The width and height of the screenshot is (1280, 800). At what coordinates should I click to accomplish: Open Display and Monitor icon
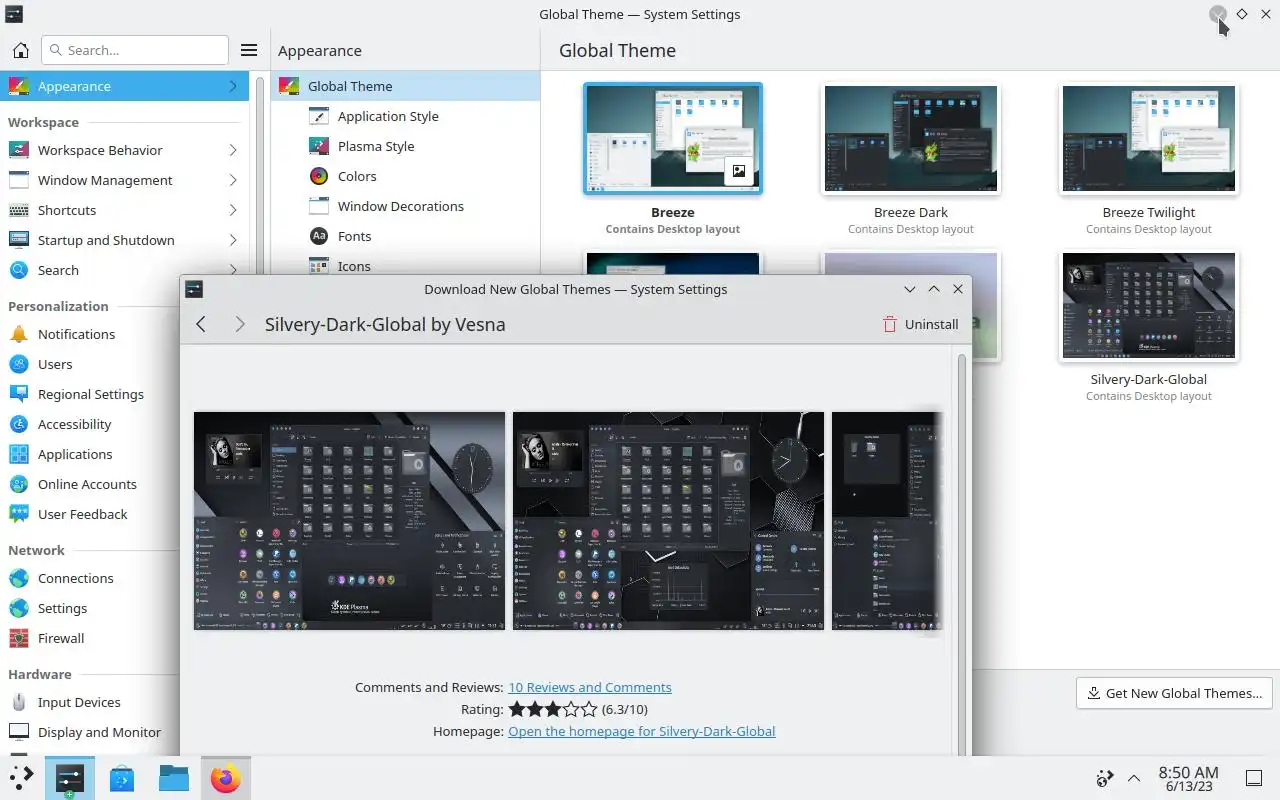point(19,732)
